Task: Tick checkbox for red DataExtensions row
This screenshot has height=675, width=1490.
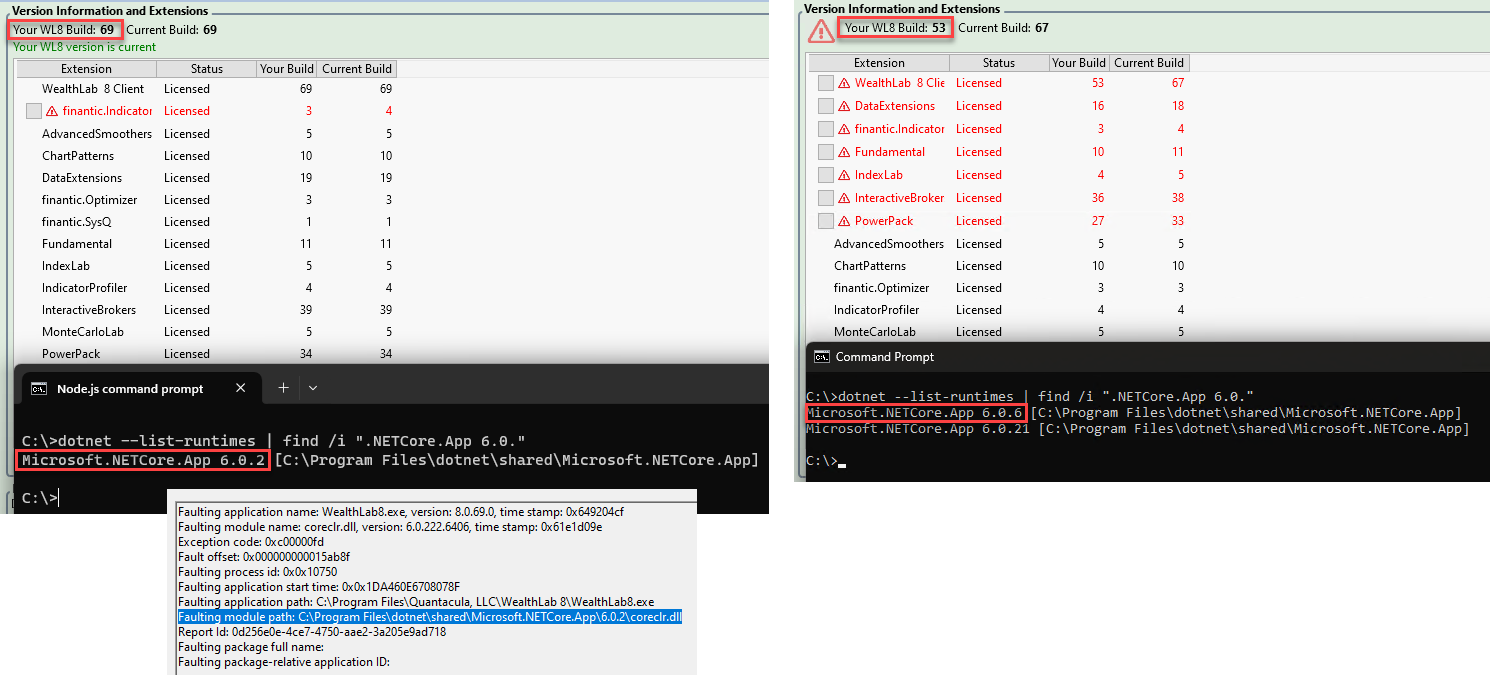Action: 825,106
